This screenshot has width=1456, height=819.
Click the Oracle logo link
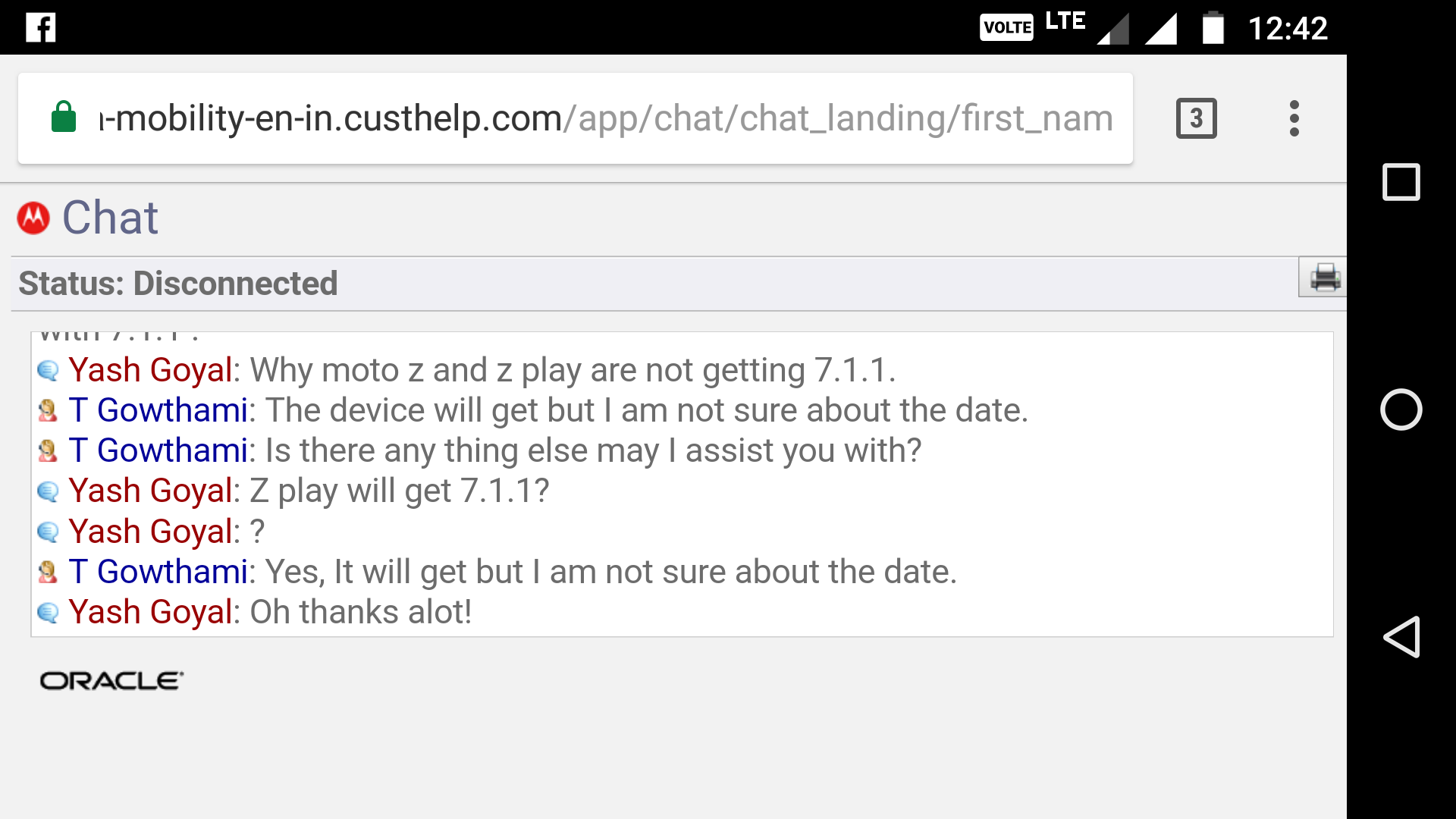[x=111, y=680]
